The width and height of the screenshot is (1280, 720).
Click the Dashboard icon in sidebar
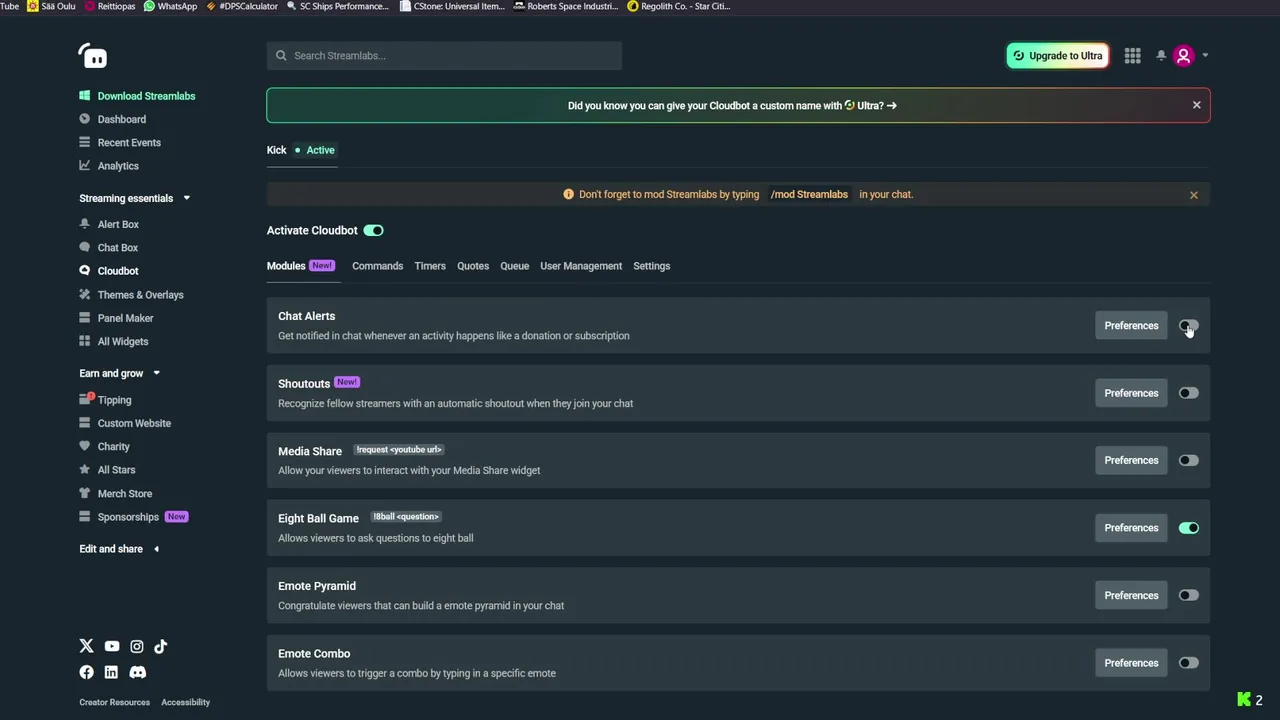tap(84, 119)
